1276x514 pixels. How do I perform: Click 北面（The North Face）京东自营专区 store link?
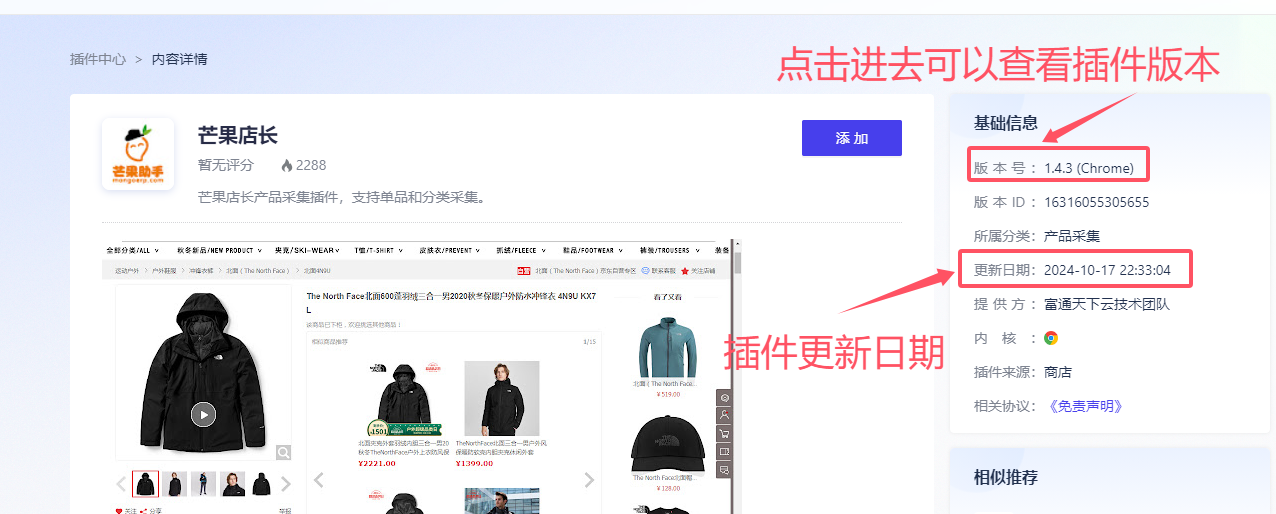(x=585, y=271)
